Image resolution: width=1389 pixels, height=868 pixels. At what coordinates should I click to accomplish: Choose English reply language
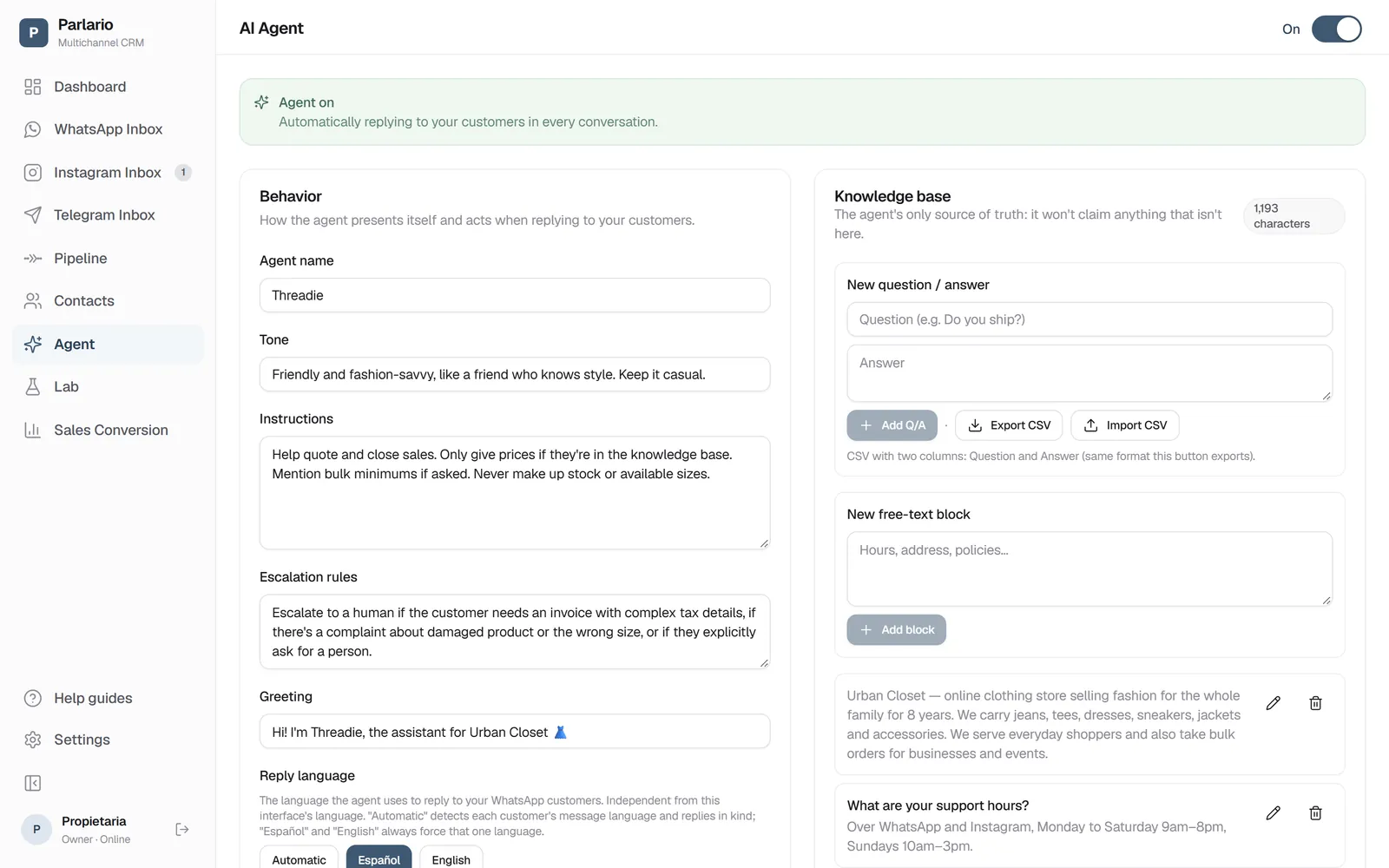[x=451, y=858]
